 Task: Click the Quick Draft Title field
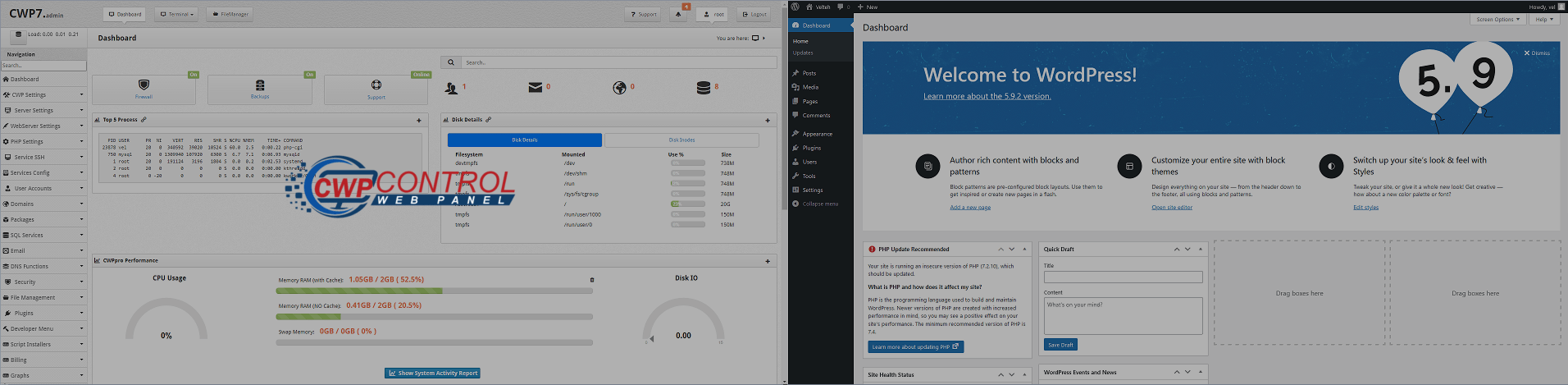(1123, 277)
